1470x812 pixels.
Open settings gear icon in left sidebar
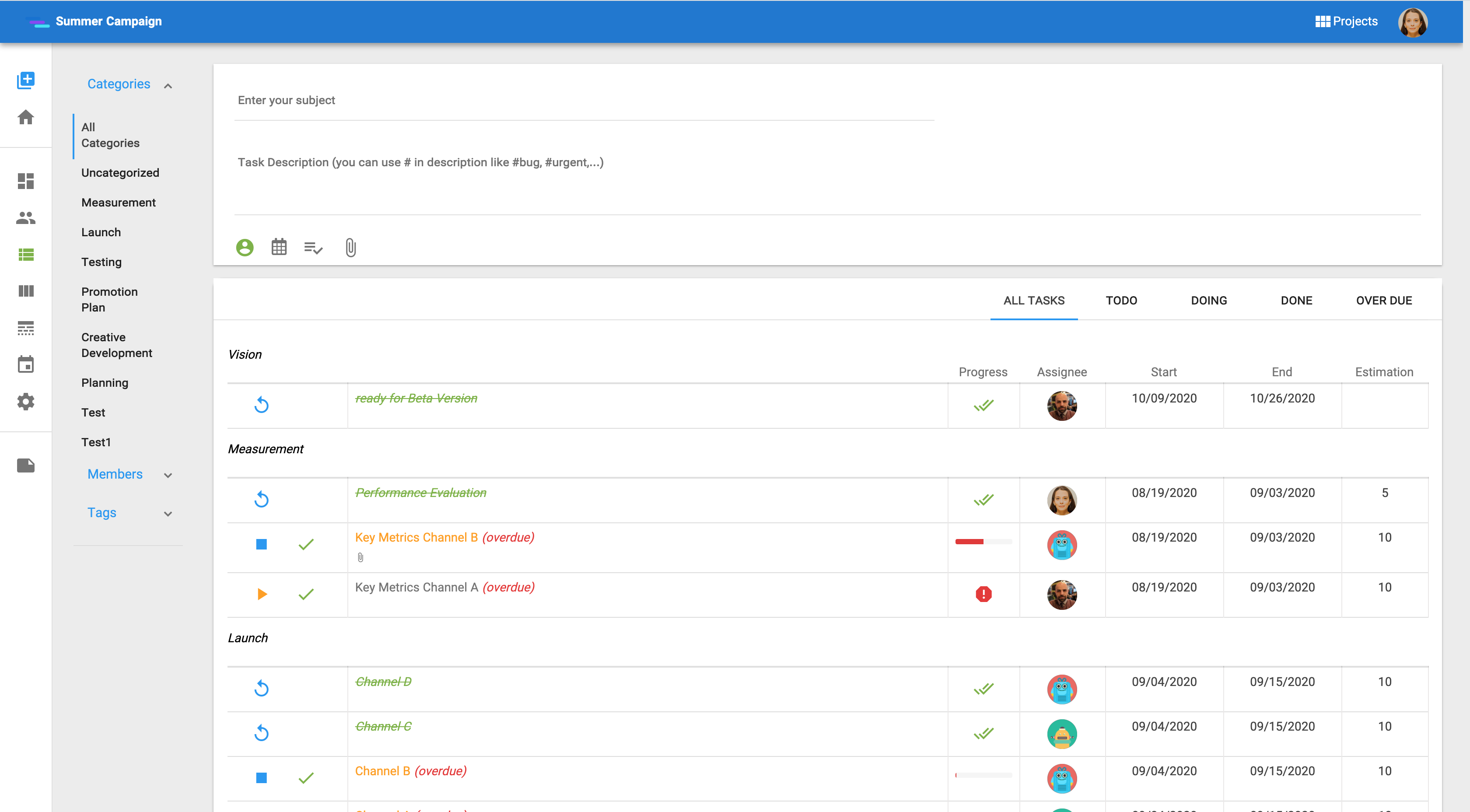(26, 402)
